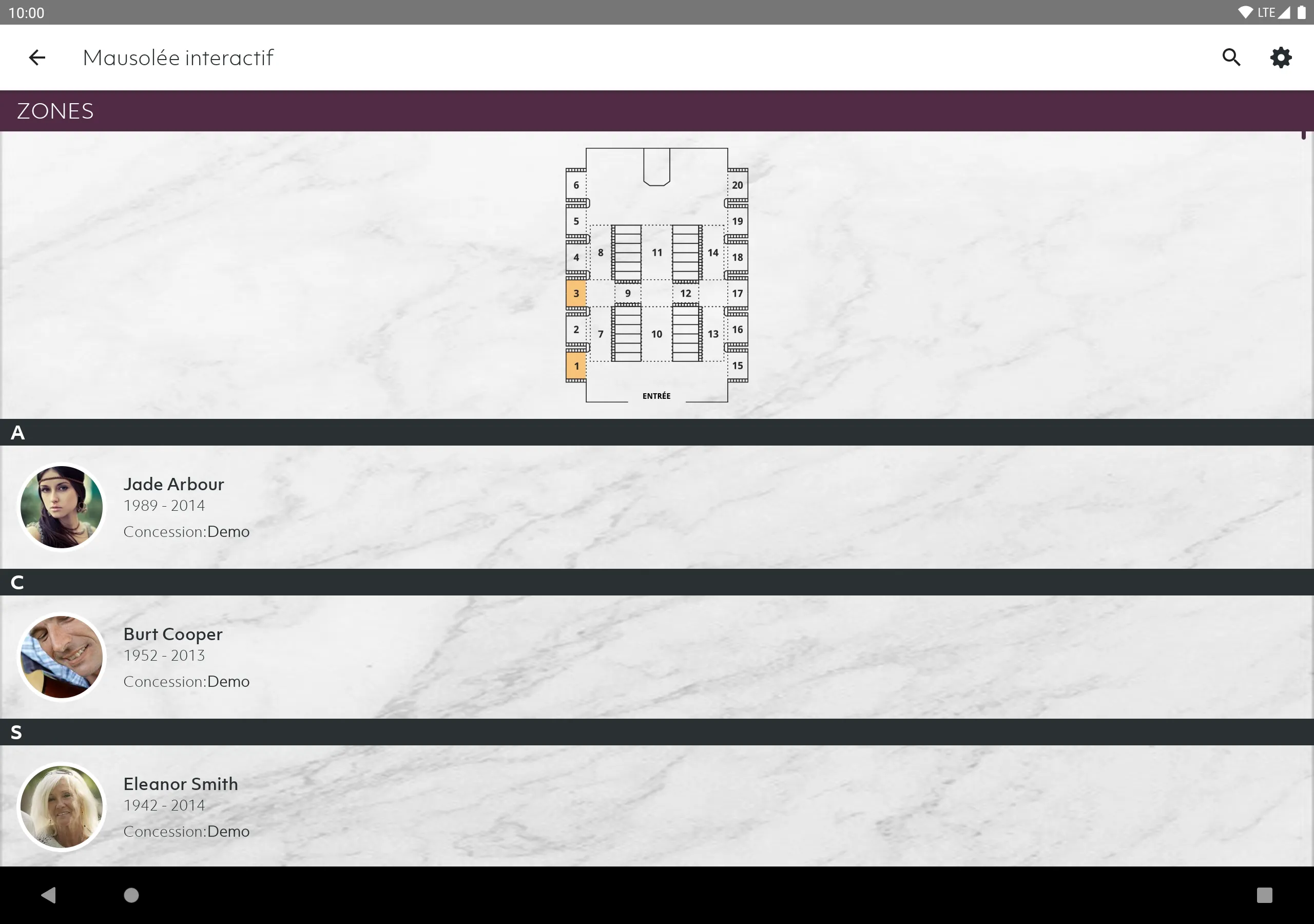Image resolution: width=1314 pixels, height=924 pixels.
Task: Click zone 9 in the center of map
Action: (627, 292)
